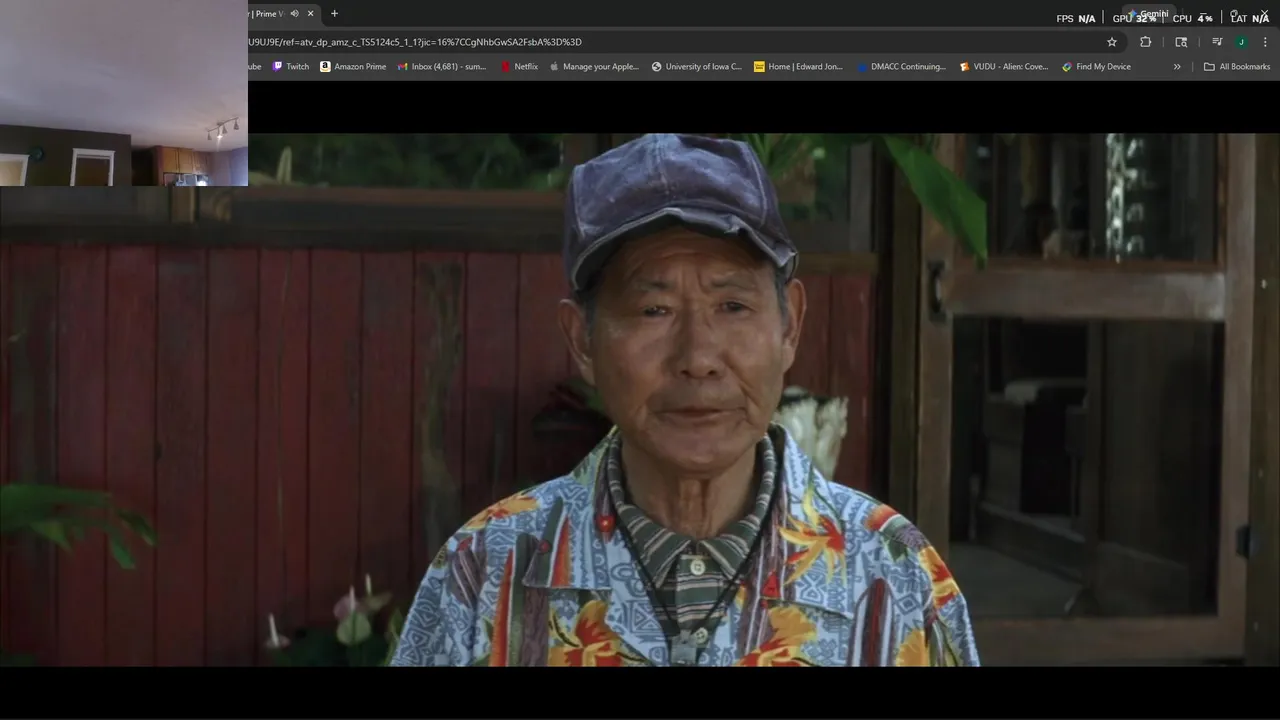The image size is (1280, 720).
Task: Click the Prime Video player video area
Action: point(640,400)
